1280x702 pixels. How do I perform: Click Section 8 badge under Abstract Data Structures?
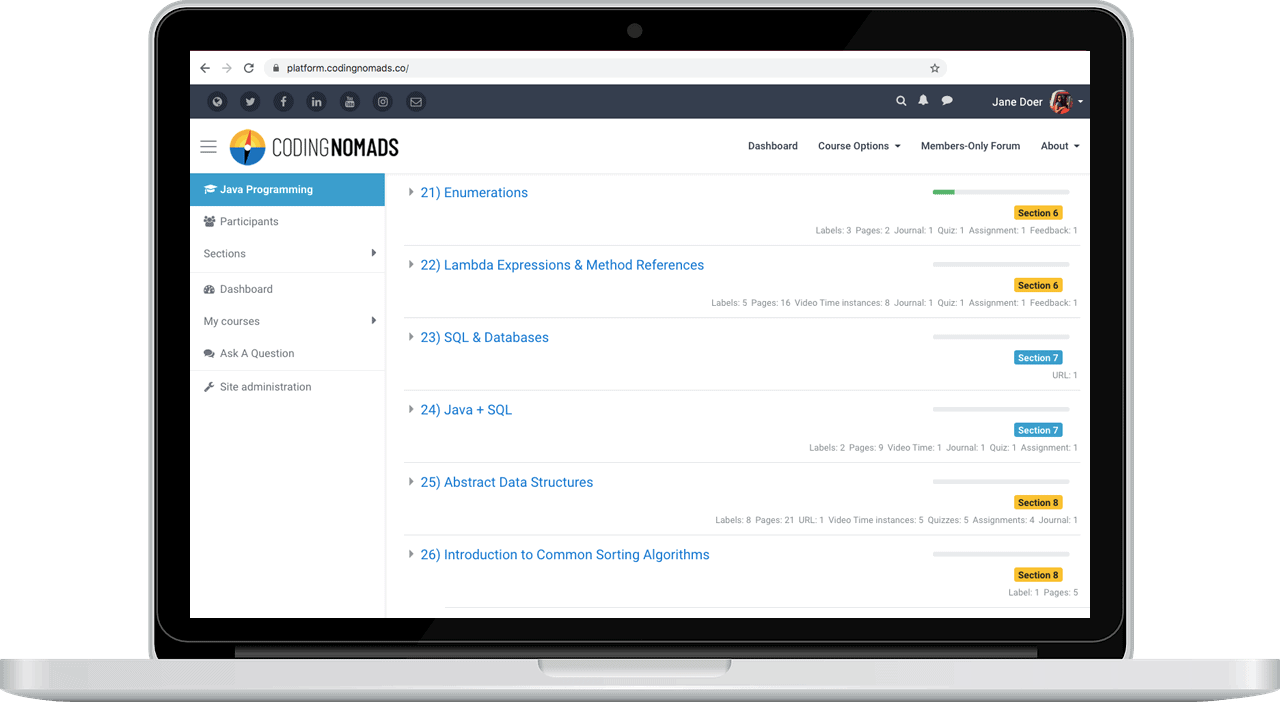(1038, 502)
